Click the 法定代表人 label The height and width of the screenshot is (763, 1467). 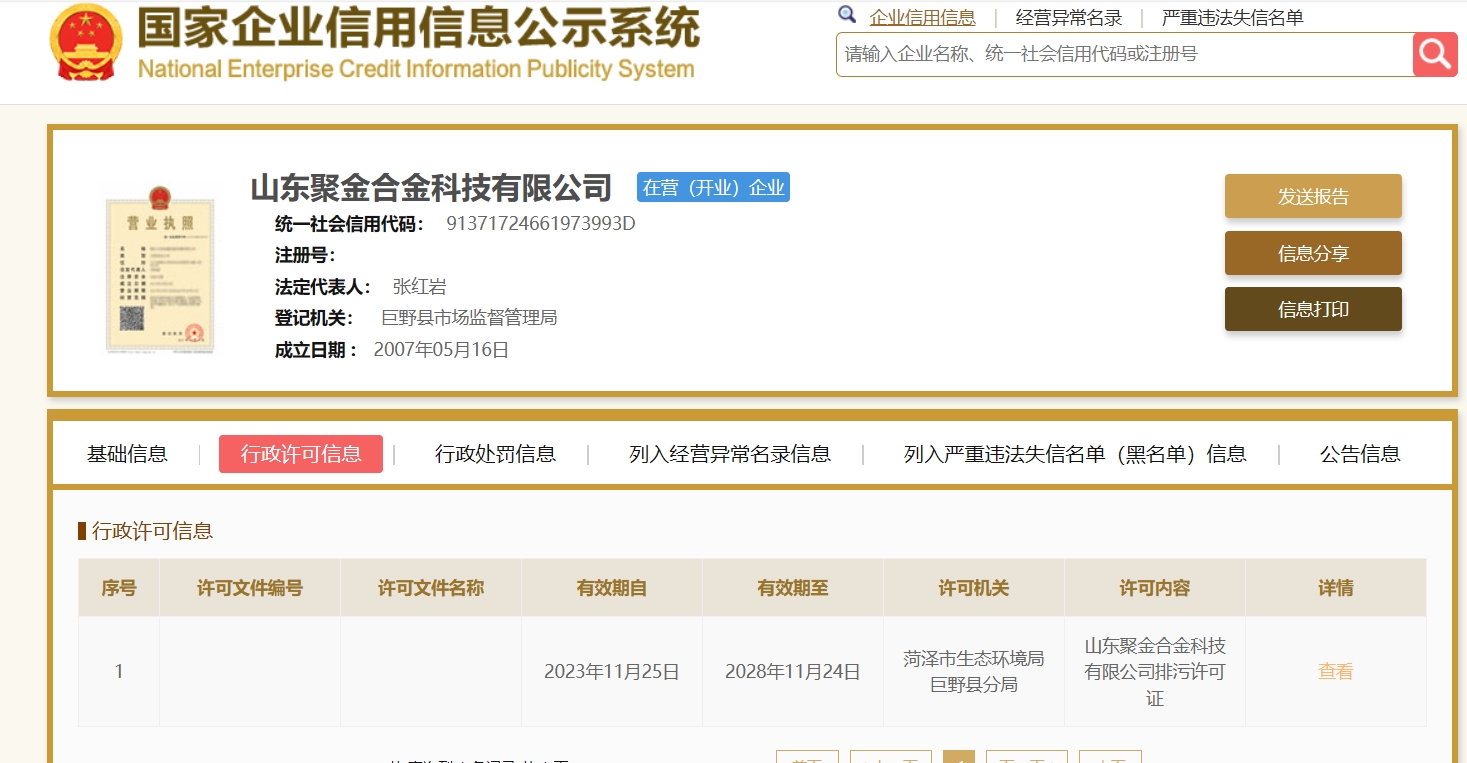coord(323,287)
